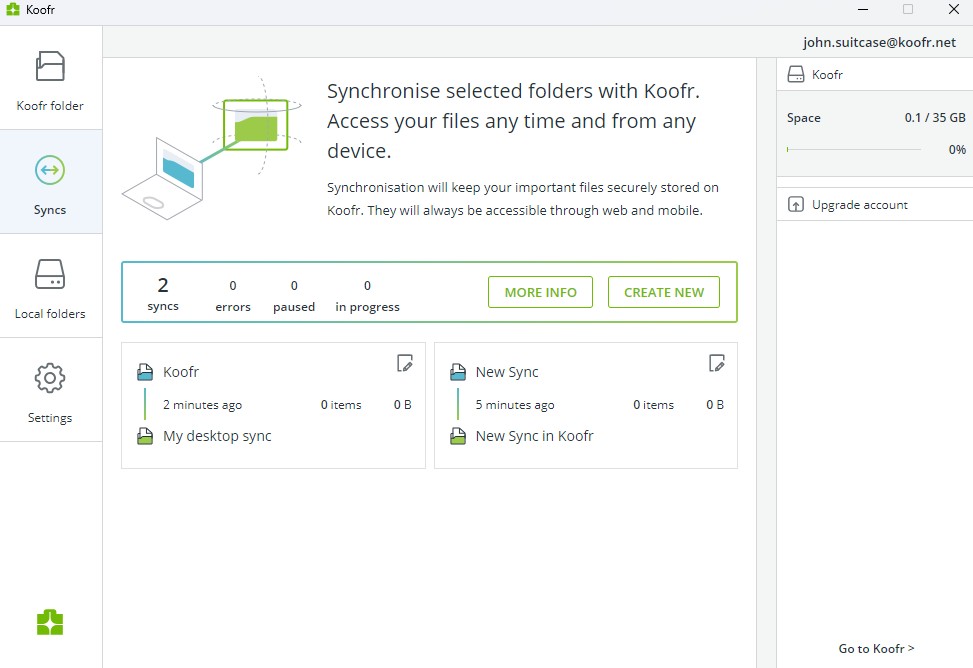Viewport: 973px width, 668px height.
Task: Click green file icon beside New Sync in Koofr
Action: (458, 436)
